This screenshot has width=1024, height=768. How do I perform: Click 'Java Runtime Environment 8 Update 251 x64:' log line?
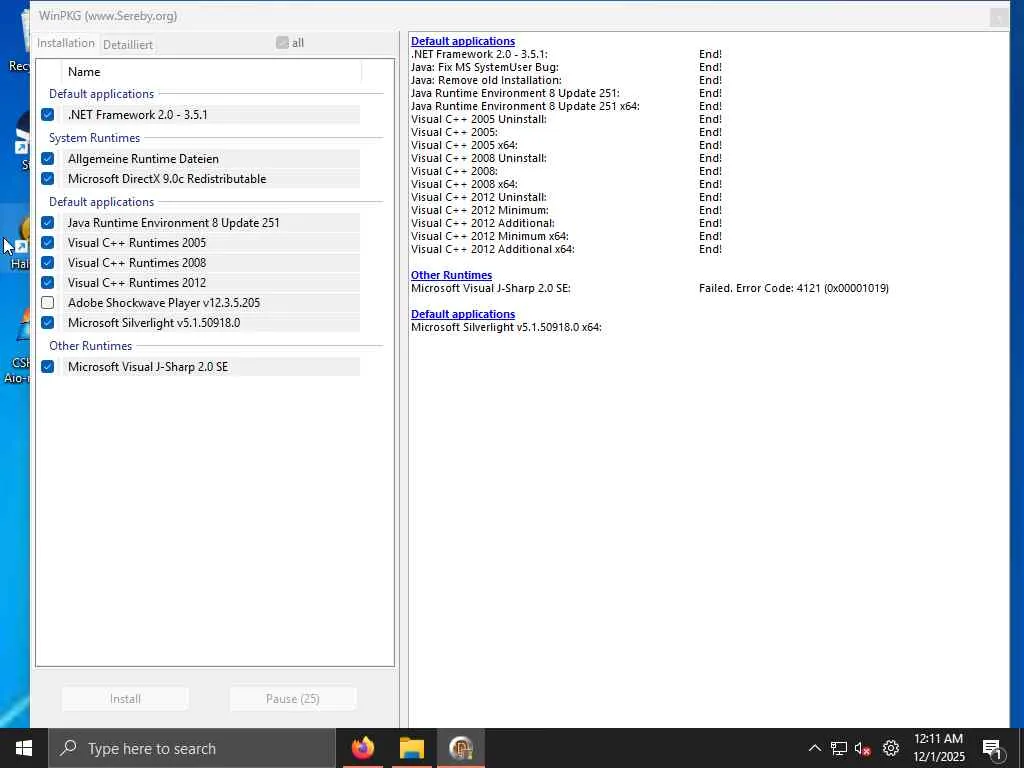tap(526, 106)
